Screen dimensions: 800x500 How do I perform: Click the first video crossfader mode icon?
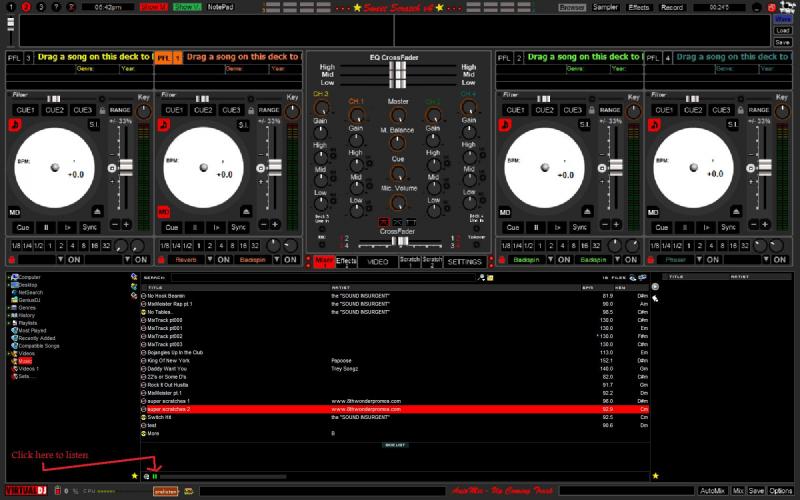pos(384,222)
